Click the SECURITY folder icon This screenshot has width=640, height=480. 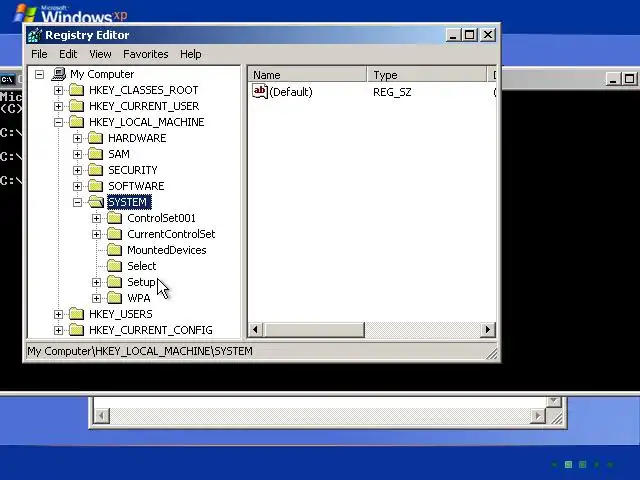(x=96, y=170)
